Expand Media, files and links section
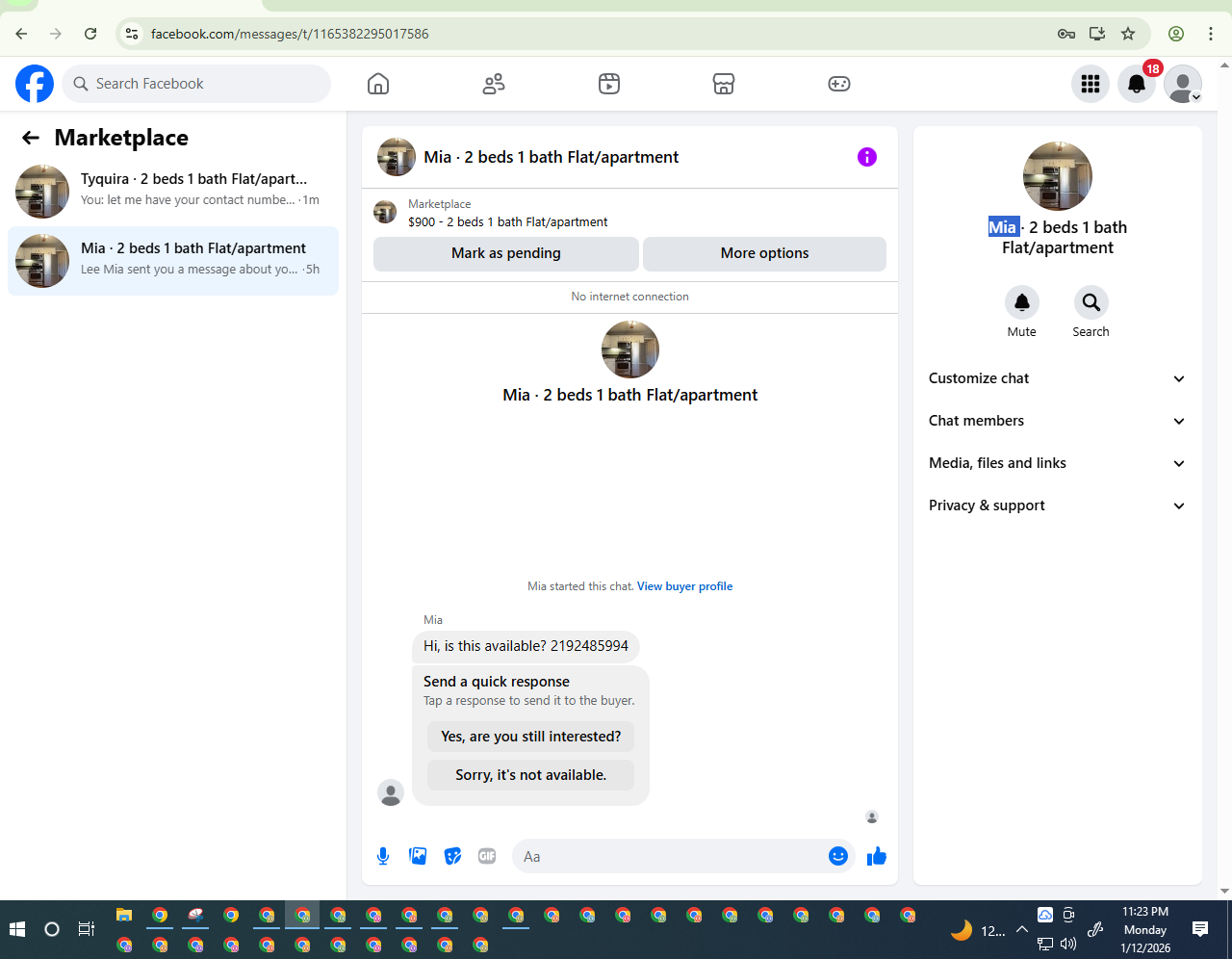 1057,463
